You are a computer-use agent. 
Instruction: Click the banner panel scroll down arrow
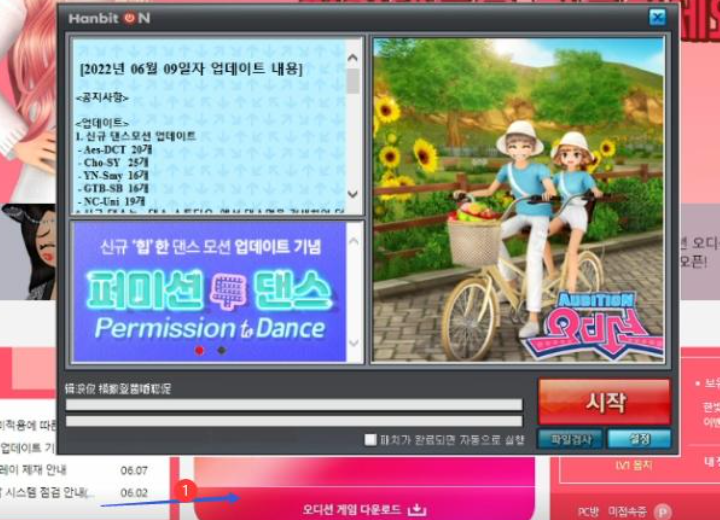tap(354, 343)
